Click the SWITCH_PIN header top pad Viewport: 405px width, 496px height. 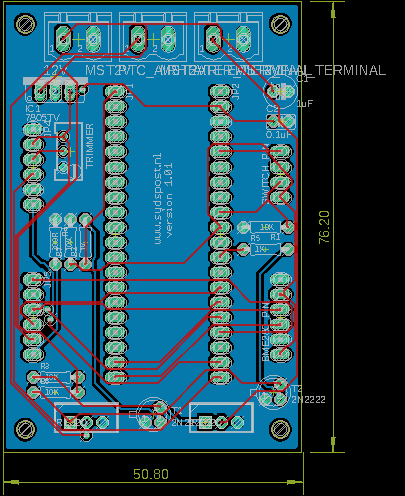pyautogui.click(x=281, y=152)
